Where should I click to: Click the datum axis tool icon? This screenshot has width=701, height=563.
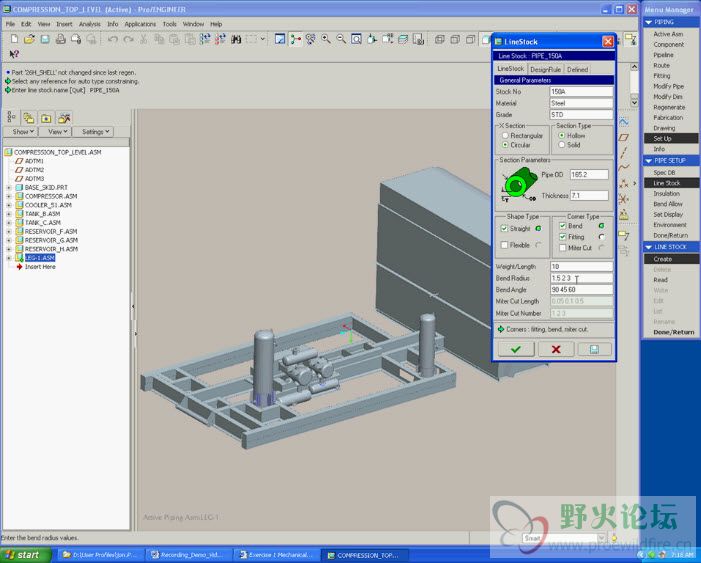pyautogui.click(x=624, y=152)
